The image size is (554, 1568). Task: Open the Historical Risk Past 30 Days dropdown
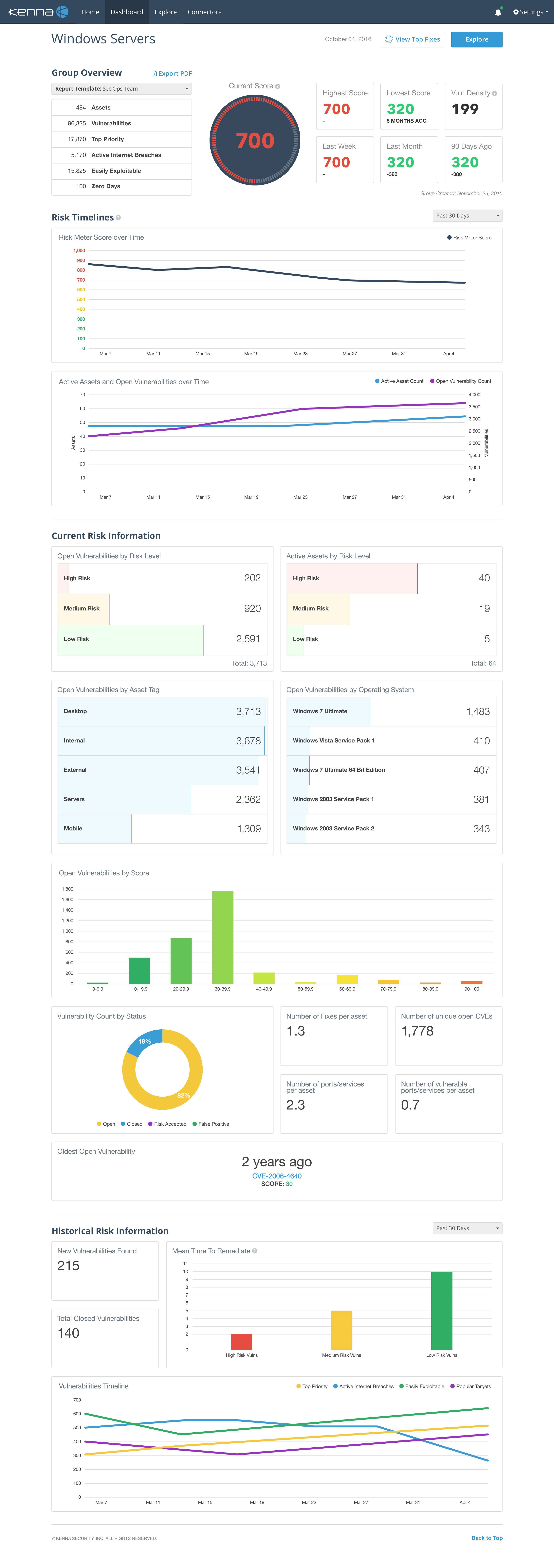(x=468, y=1228)
